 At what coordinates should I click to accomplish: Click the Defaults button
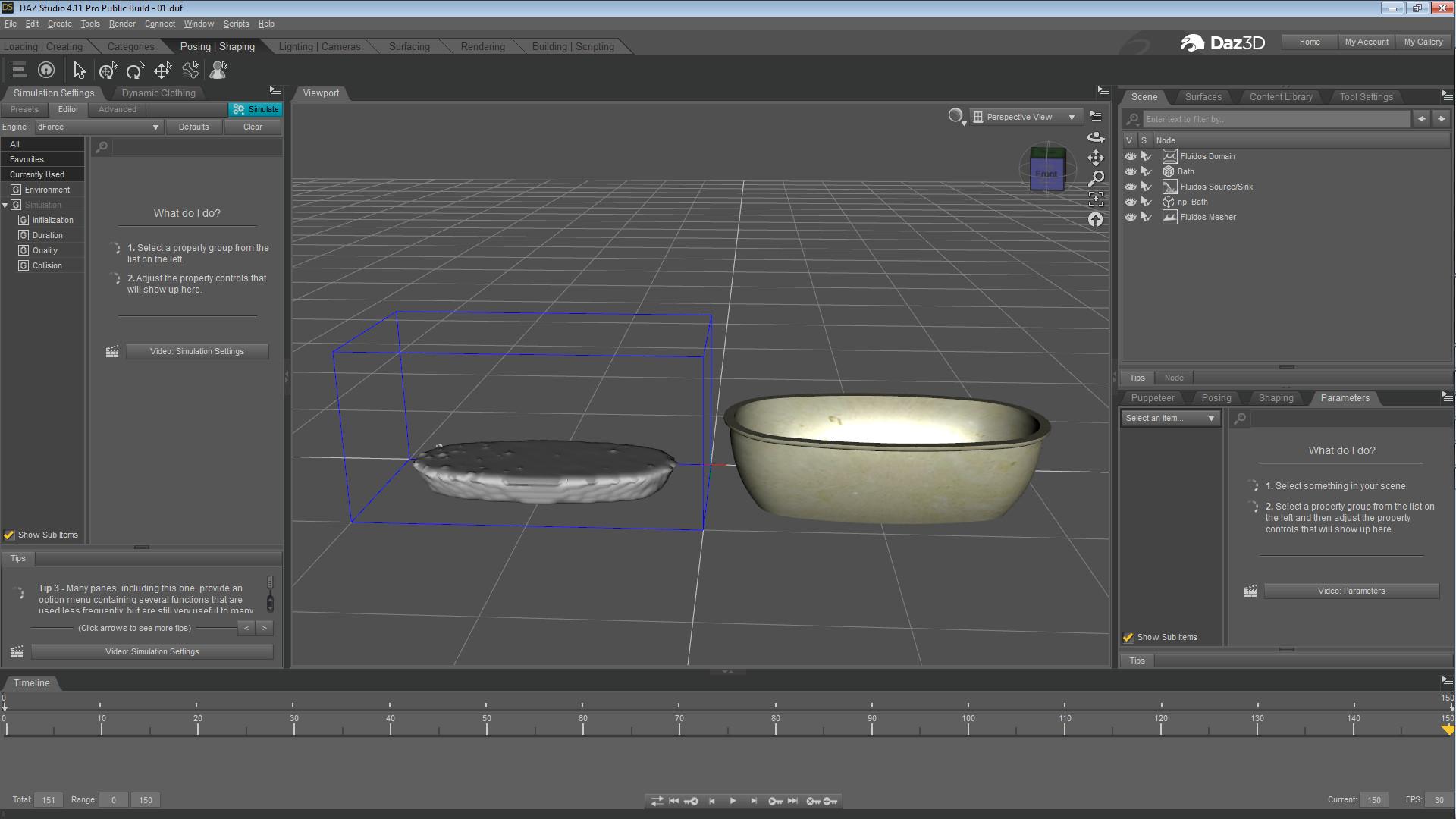click(193, 127)
